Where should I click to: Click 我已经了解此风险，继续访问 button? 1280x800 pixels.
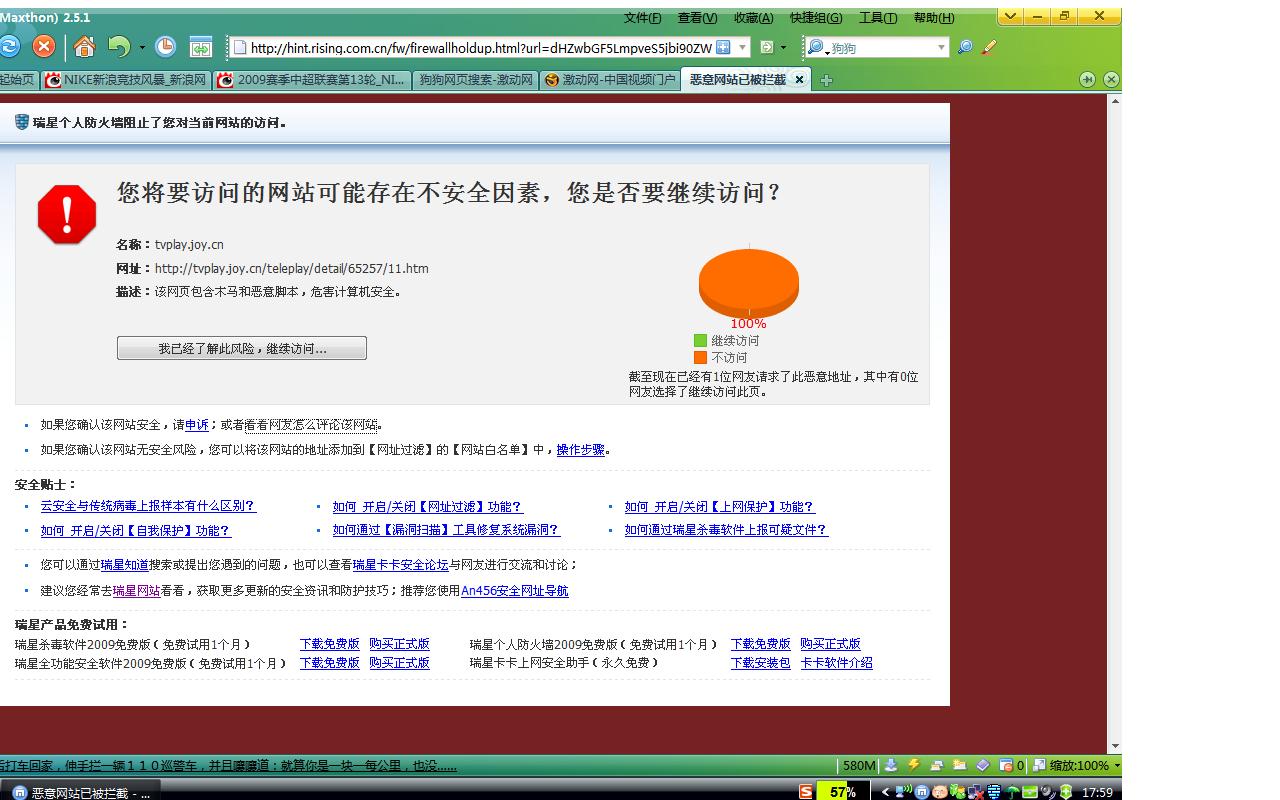[x=242, y=348]
